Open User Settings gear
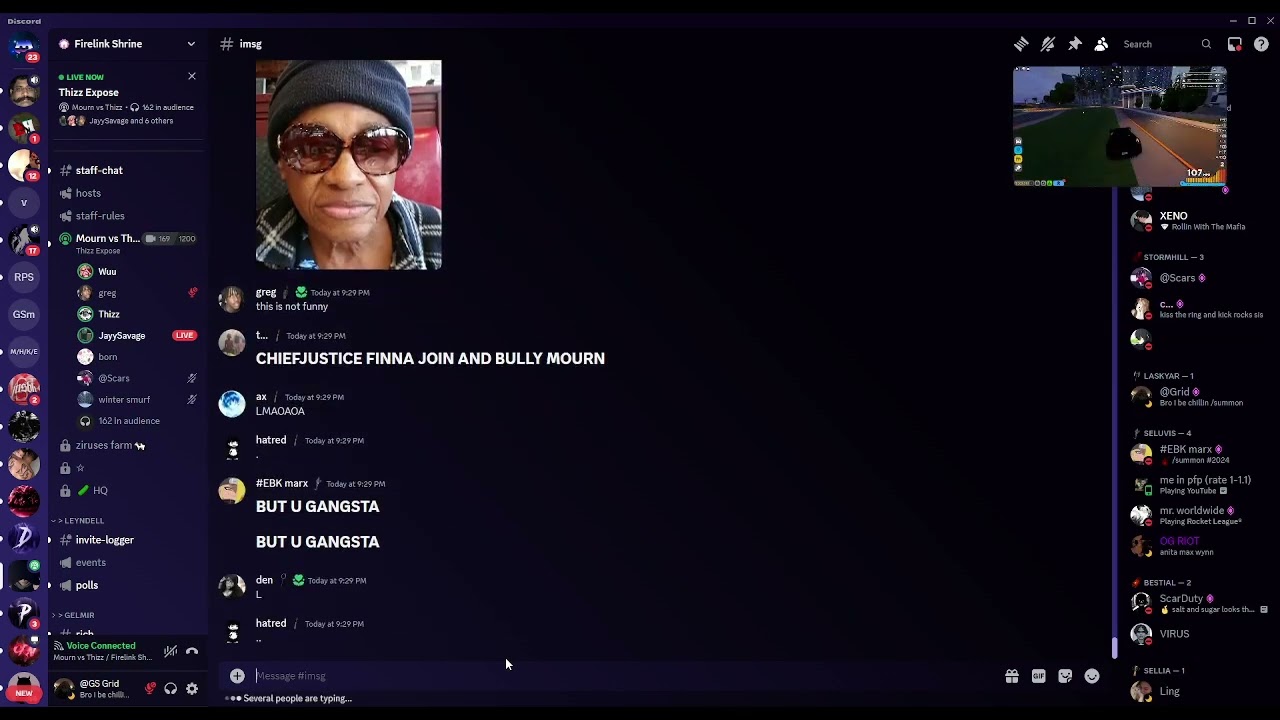 click(192, 688)
